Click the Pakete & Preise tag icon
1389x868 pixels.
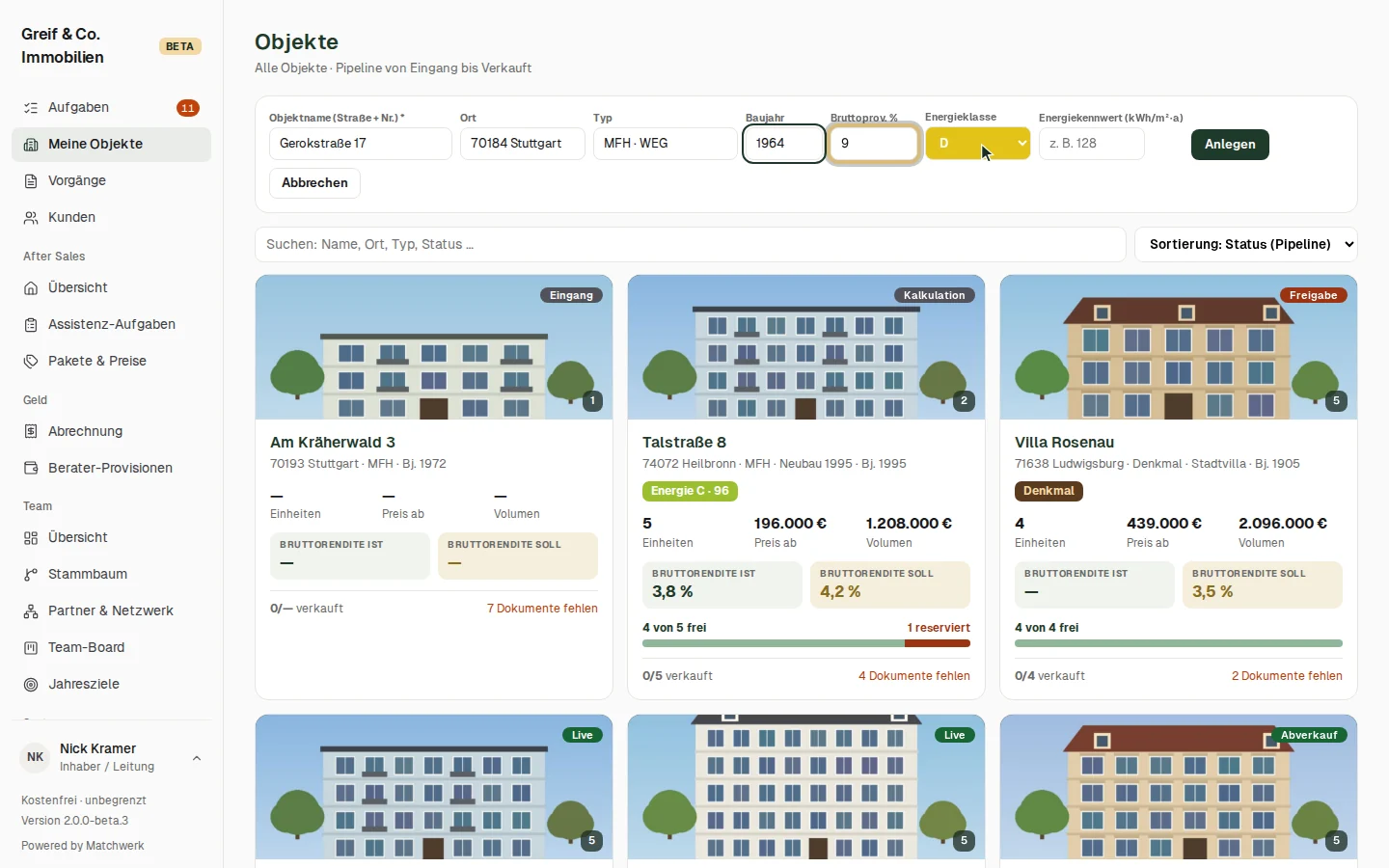[31, 362]
